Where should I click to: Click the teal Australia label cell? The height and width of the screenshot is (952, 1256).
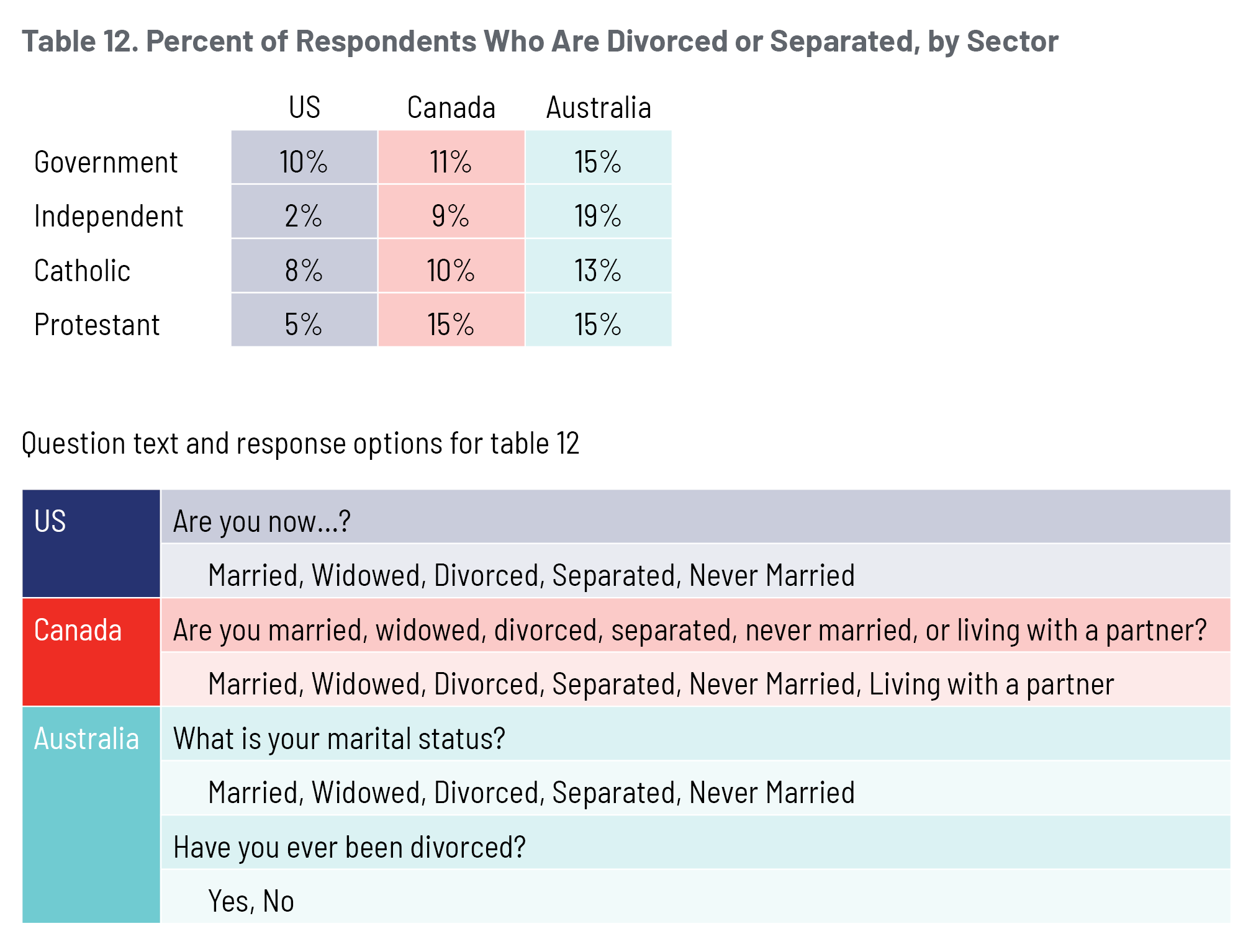(91, 814)
